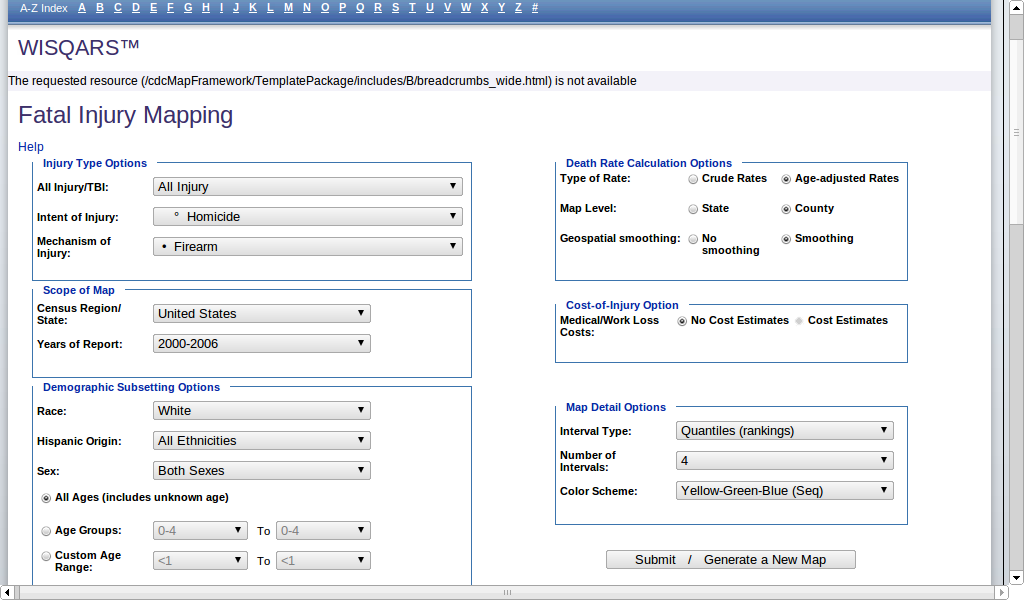Open the # entry in A-Z Index
This screenshot has width=1024, height=600.
(535, 8)
